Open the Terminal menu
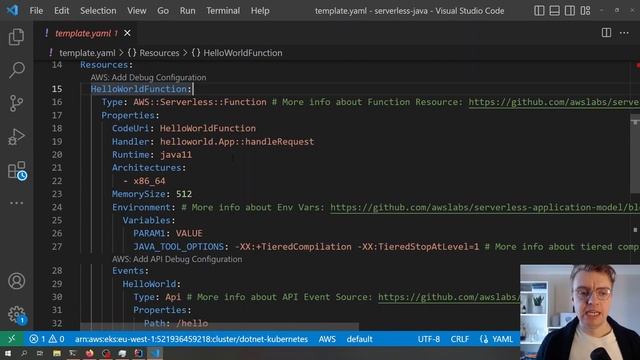 click(223, 11)
